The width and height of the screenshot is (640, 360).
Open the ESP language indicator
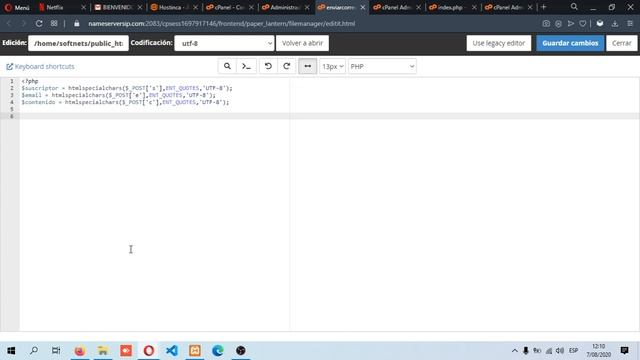tap(573, 351)
